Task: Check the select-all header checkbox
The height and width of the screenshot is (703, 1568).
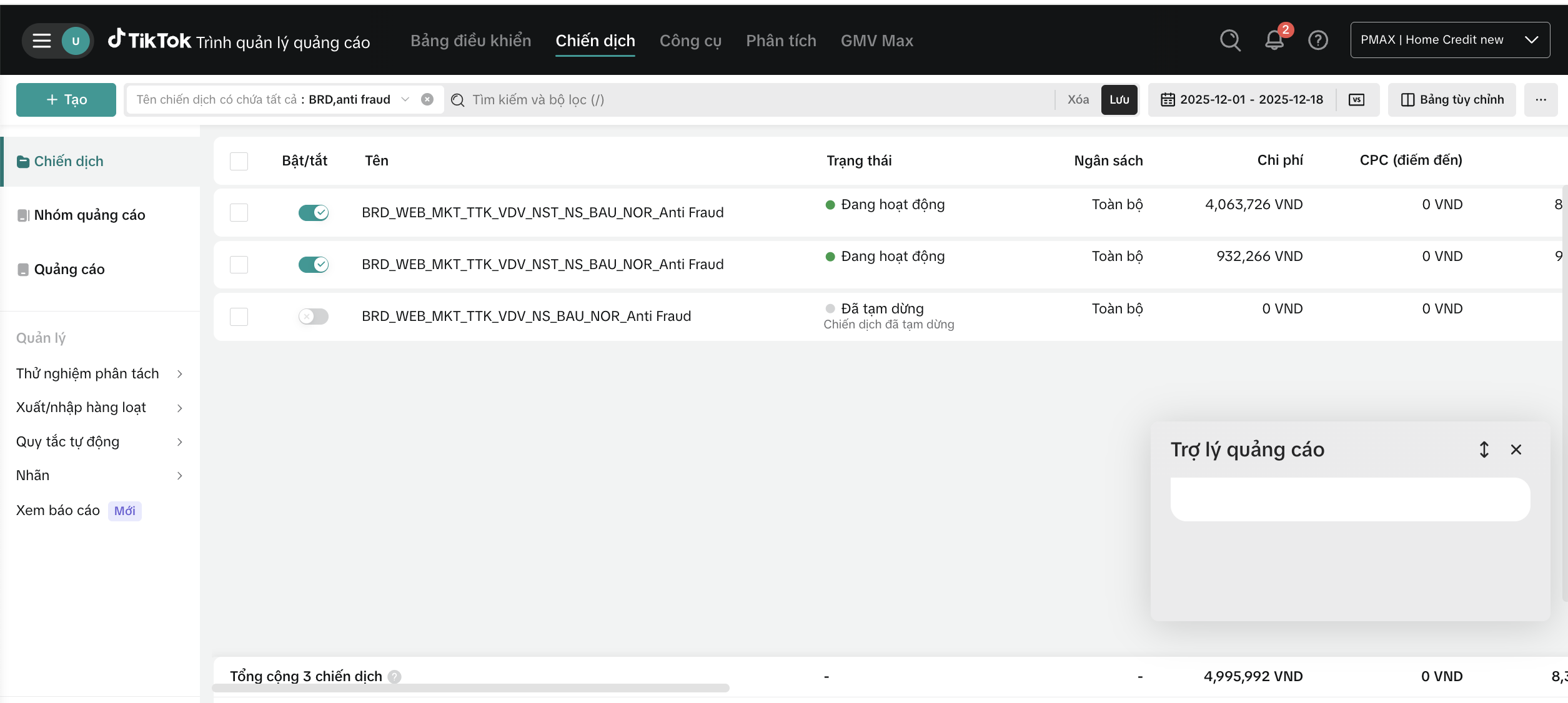Action: click(239, 161)
